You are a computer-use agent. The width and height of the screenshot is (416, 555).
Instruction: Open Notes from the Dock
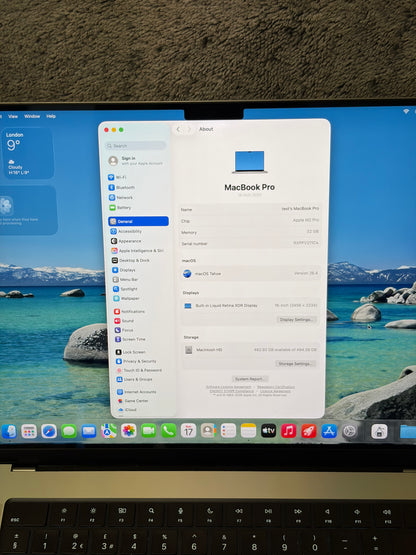click(x=248, y=431)
